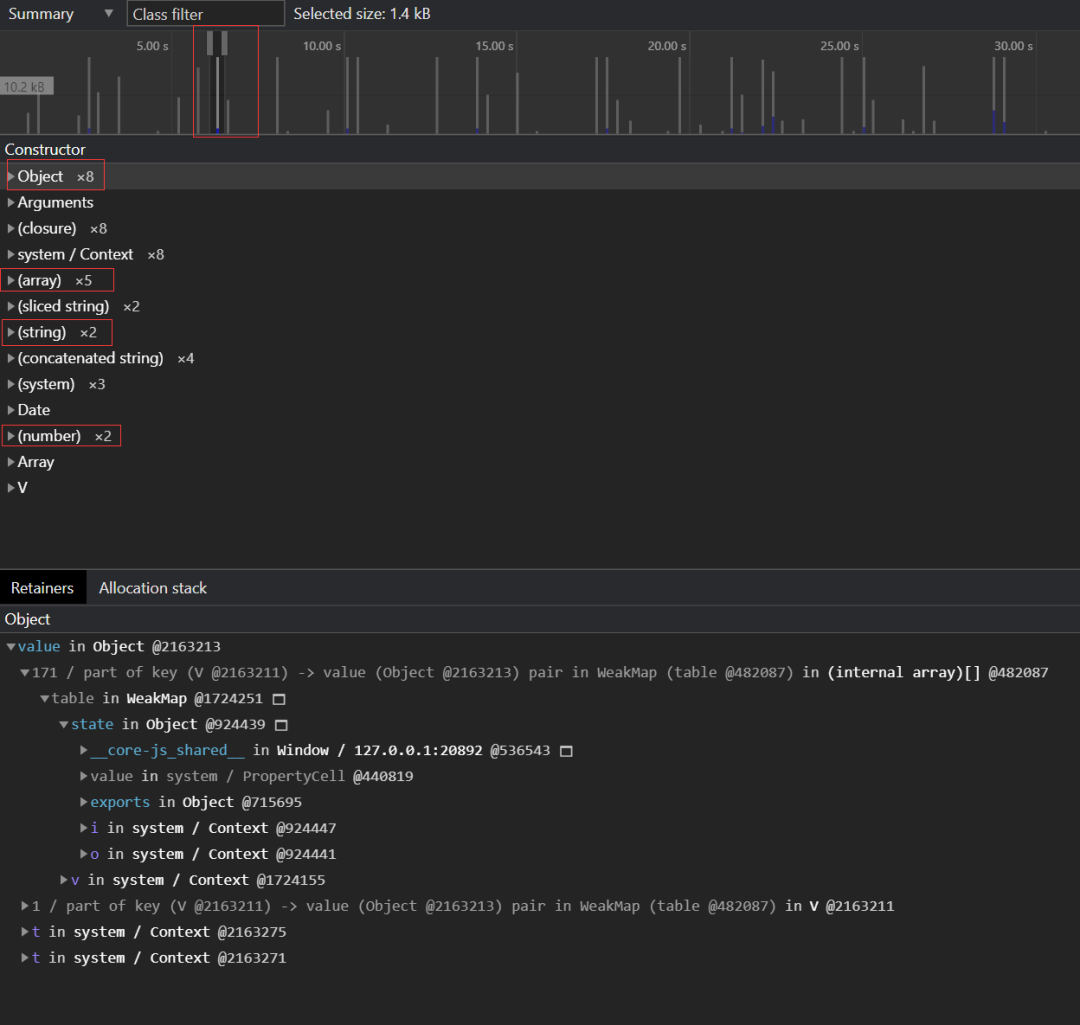Click the icon beside WeakMap @1724251

point(279,699)
